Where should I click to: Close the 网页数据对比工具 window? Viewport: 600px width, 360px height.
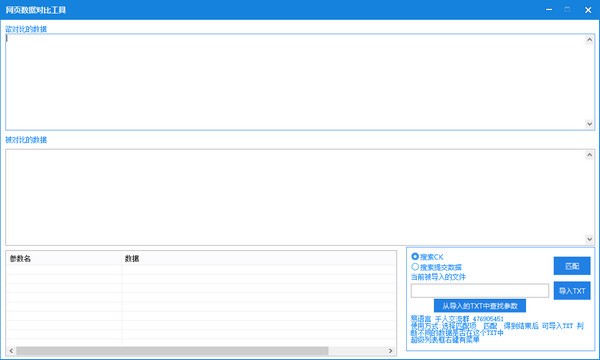coord(588,10)
